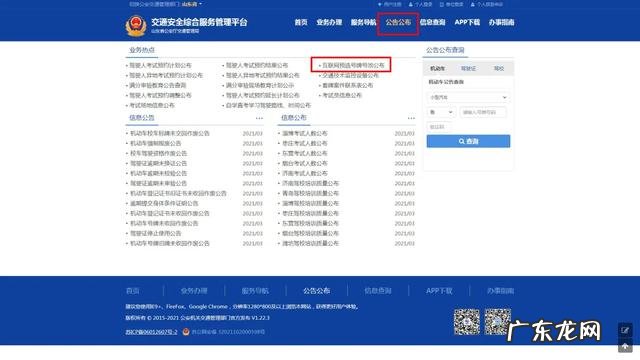Open 满分审验教育公告查询 link
Viewport: 640px width, 360px height.
[x=158, y=85]
